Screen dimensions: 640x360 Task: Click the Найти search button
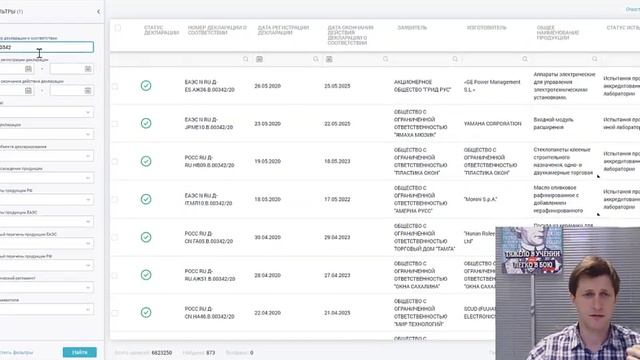[80, 352]
